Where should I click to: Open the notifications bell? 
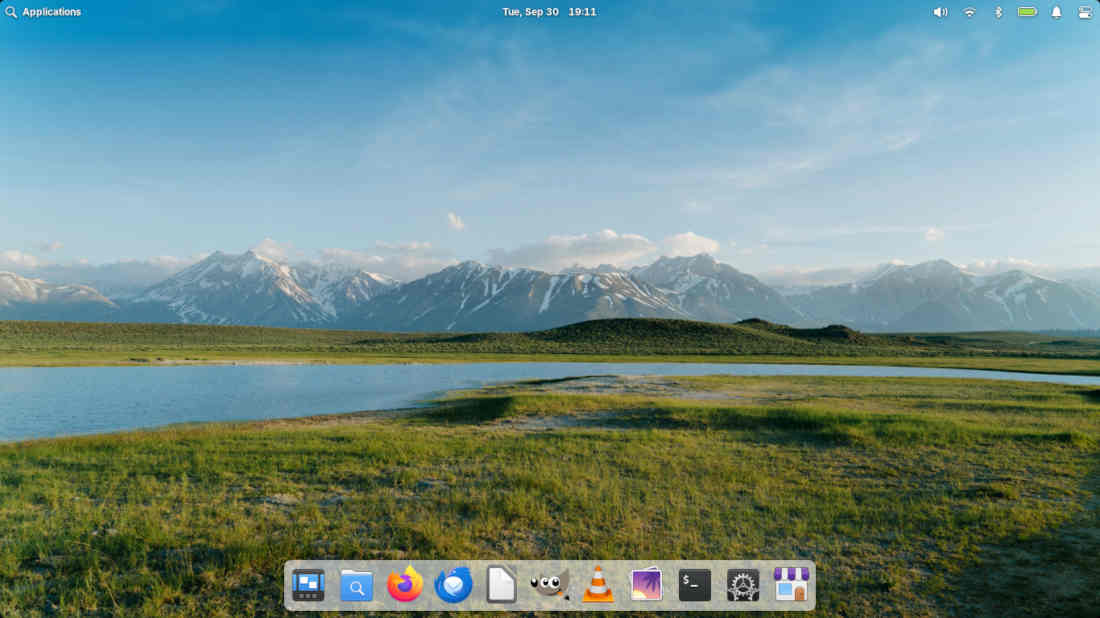pyautogui.click(x=1056, y=12)
